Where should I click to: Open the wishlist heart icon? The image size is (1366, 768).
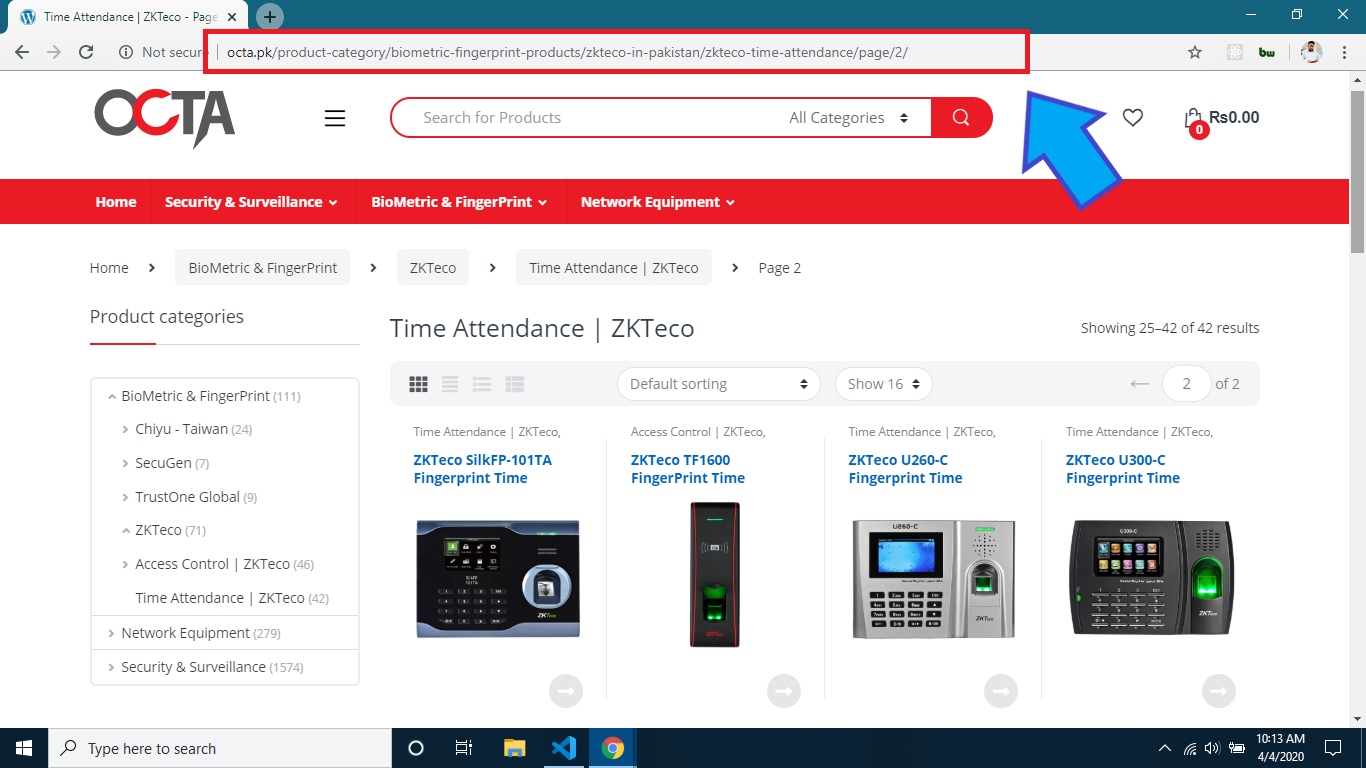click(1132, 118)
